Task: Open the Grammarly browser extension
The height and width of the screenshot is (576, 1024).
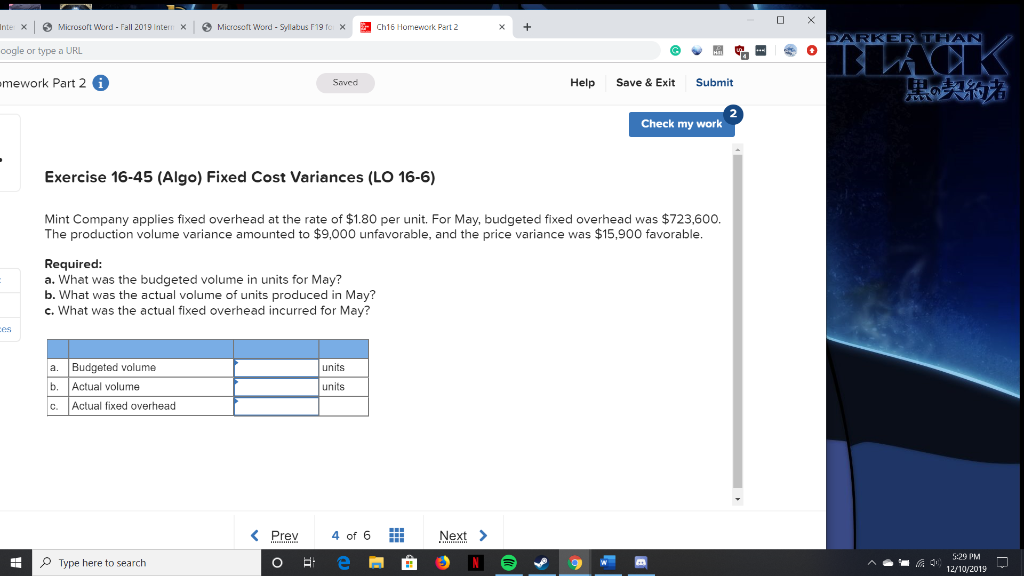Action: click(676, 50)
